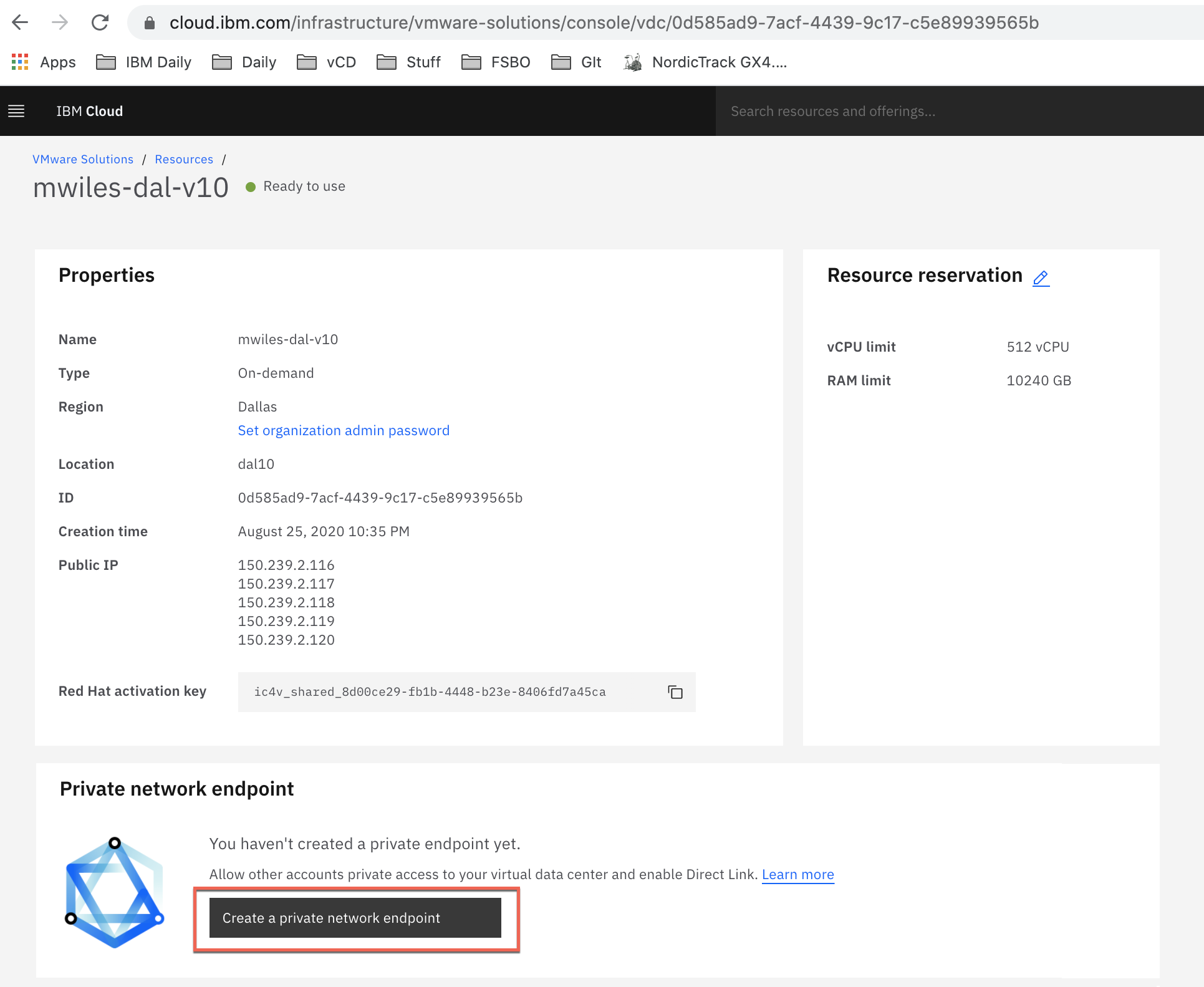Image resolution: width=1204 pixels, height=987 pixels.
Task: Click the lock icon in the address bar
Action: pos(149,23)
